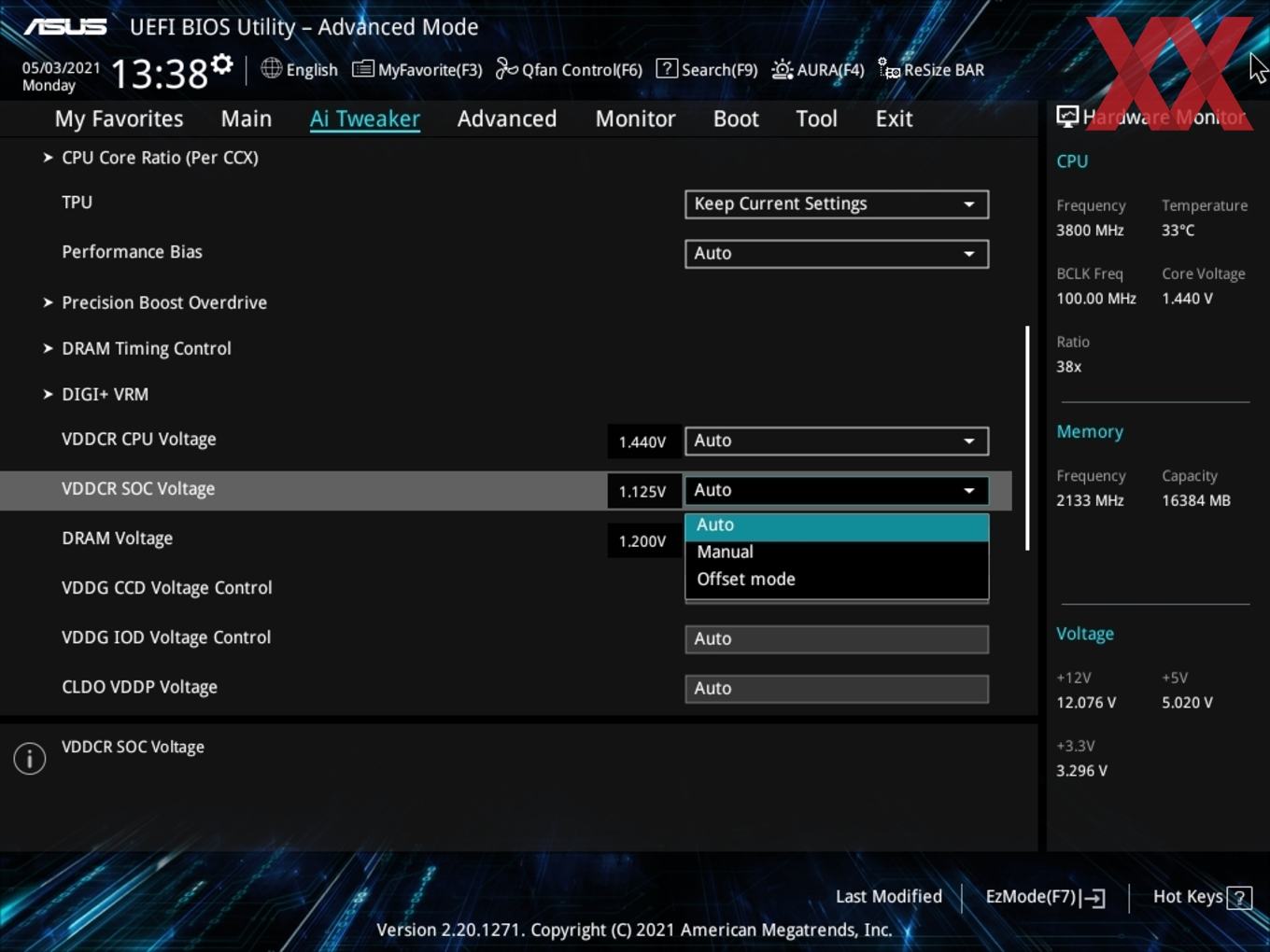This screenshot has height=952, width=1270.
Task: Click the 38x ratio value
Action: pos(1069,367)
